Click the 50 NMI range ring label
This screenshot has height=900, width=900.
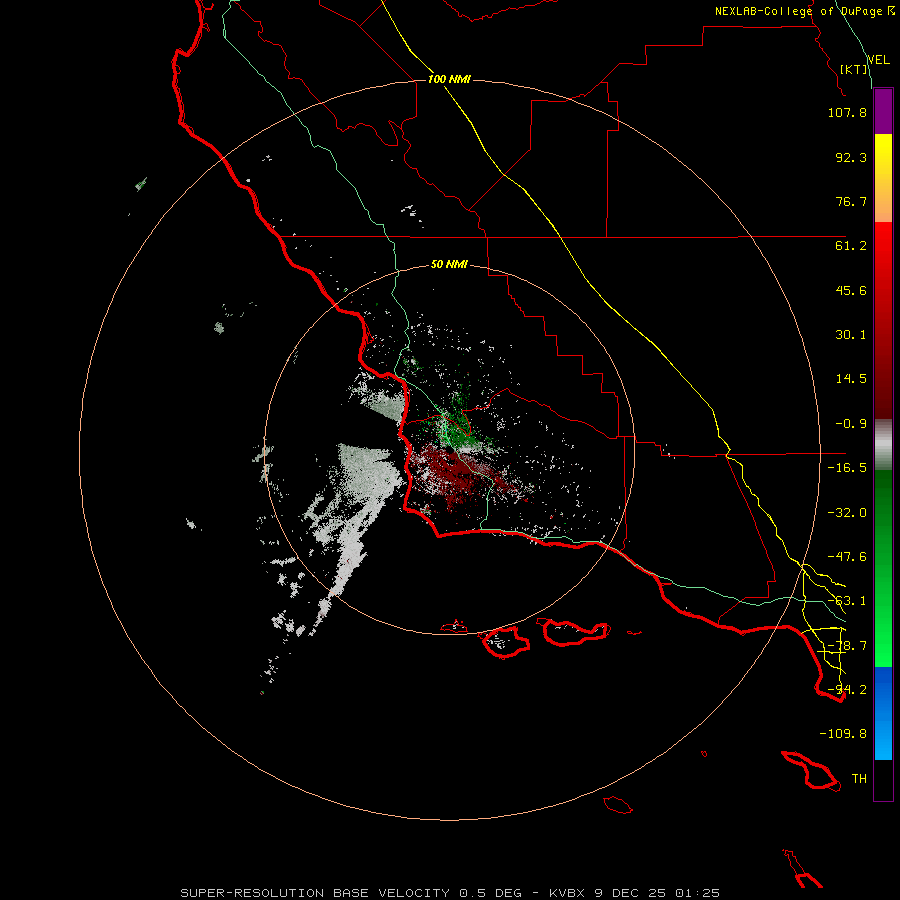pos(449,264)
